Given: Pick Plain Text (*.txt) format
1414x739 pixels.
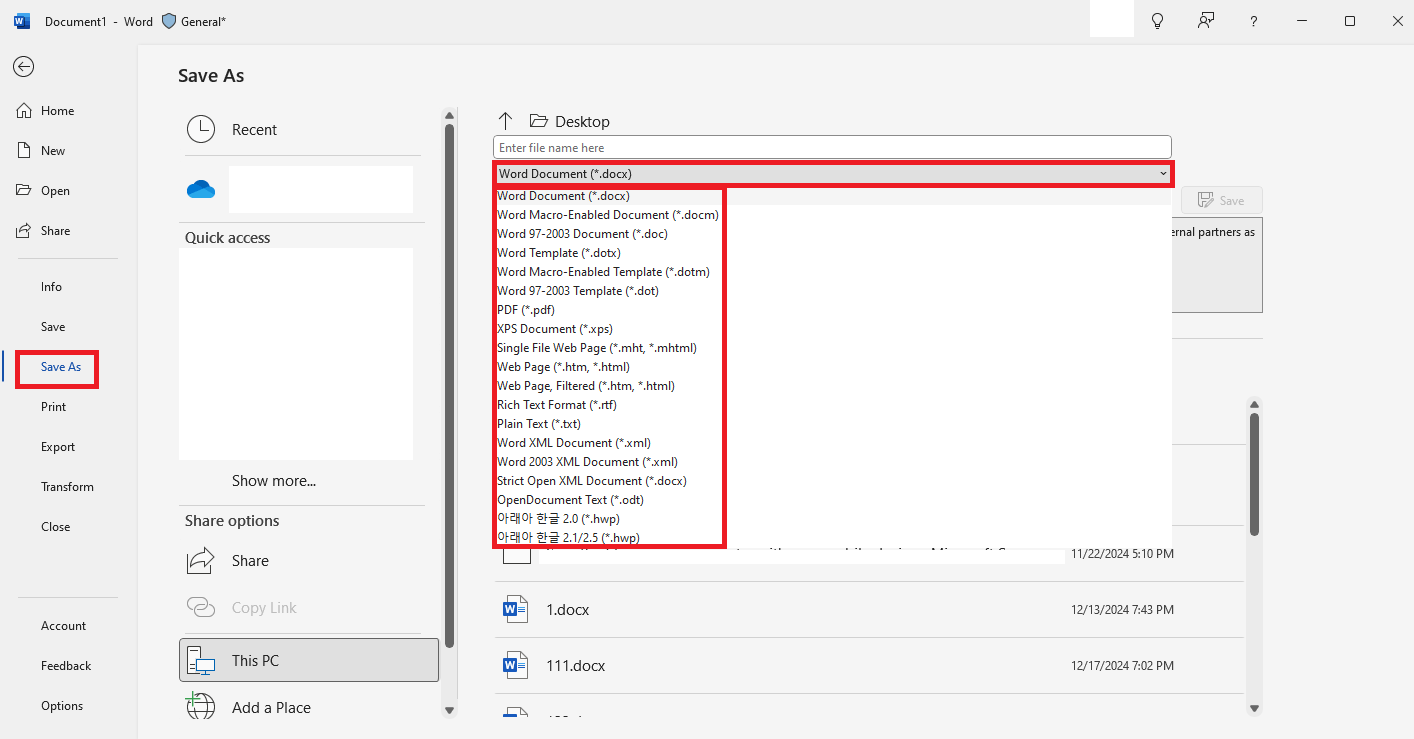Looking at the screenshot, I should [539, 424].
